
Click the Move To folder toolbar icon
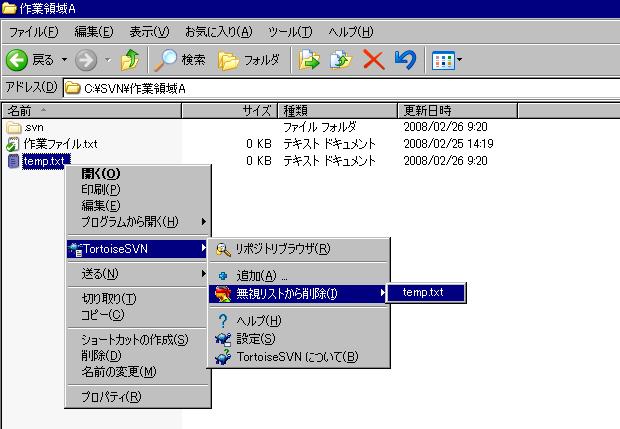tap(309, 60)
